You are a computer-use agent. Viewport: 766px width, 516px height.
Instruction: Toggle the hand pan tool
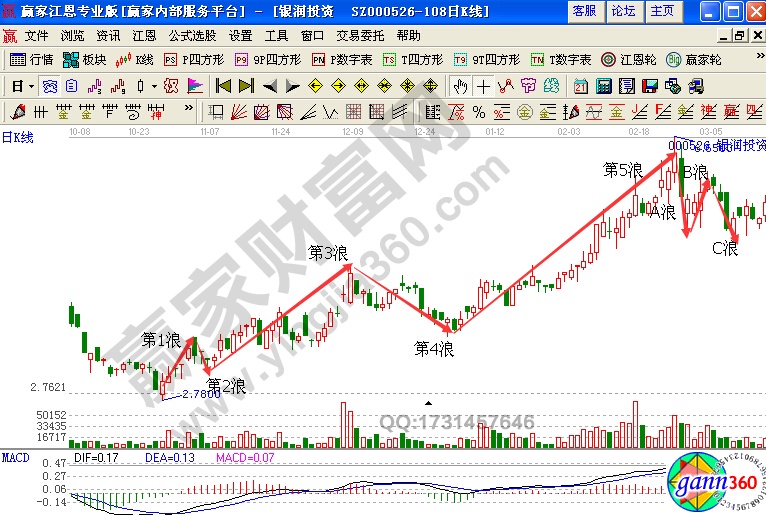tap(460, 86)
